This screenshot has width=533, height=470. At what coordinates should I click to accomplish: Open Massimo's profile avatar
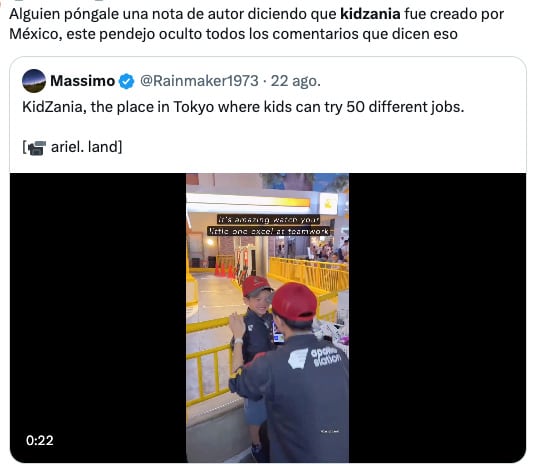(34, 81)
